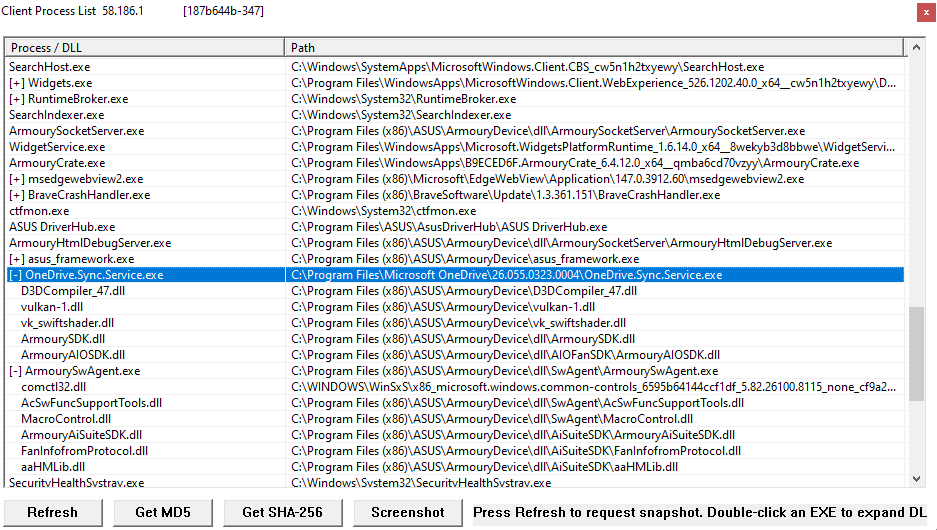
Task: Click the Get SHA-256 button
Action: tap(283, 513)
